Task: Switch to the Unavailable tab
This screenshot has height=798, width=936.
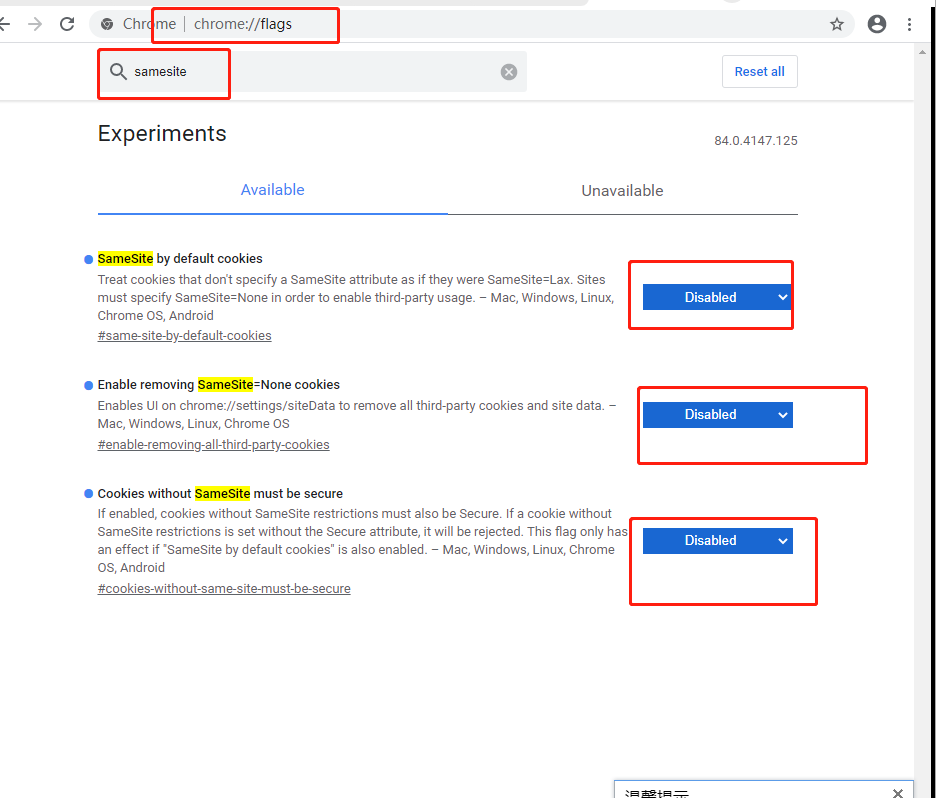Action: [622, 190]
